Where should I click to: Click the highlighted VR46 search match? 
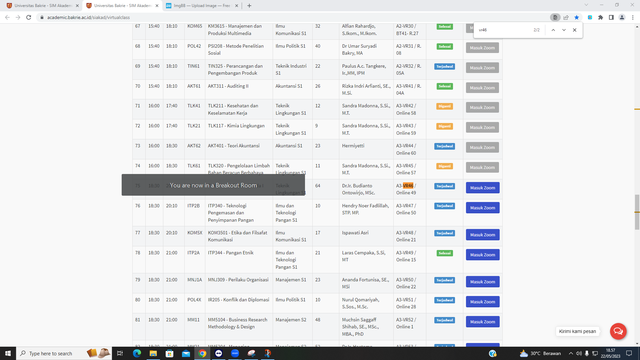(408, 186)
